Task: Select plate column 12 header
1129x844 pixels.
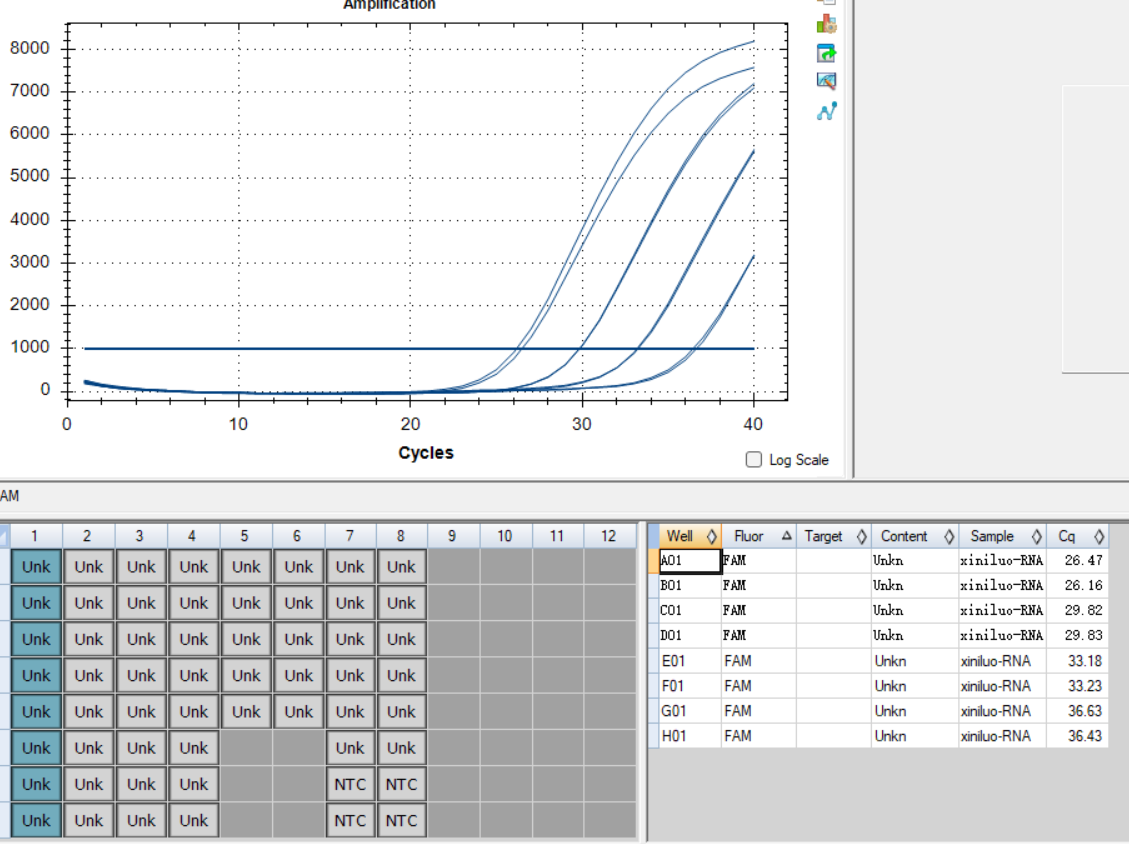Action: (609, 536)
